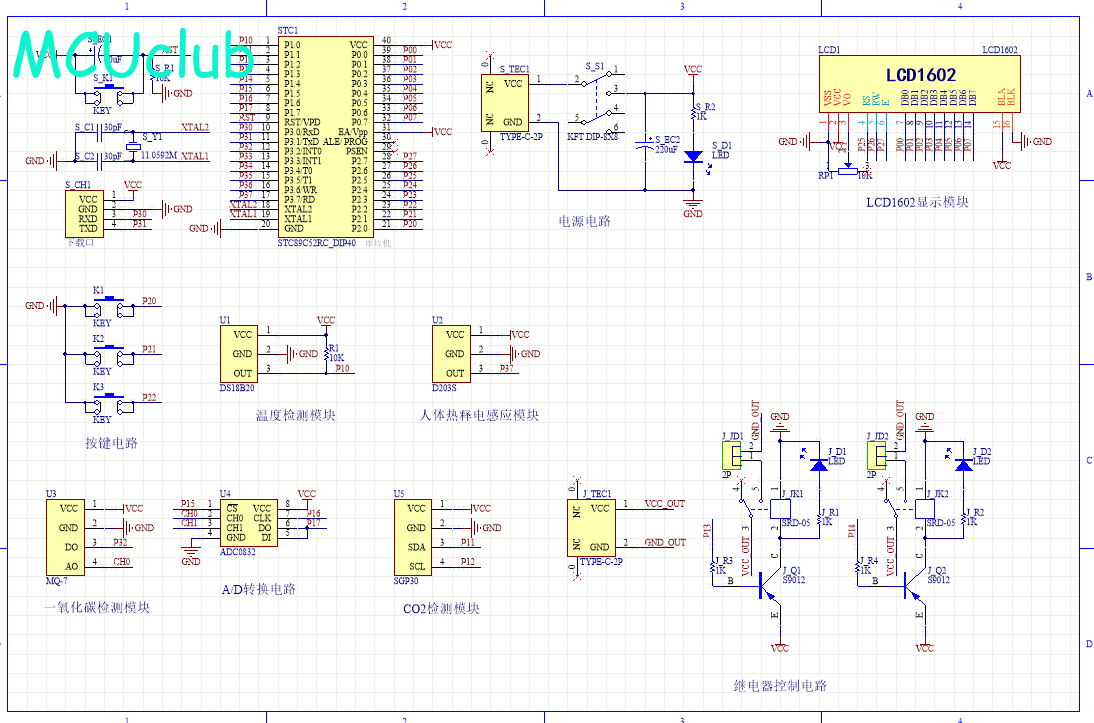Select the RP1 10K potentiometer symbol

click(x=848, y=170)
